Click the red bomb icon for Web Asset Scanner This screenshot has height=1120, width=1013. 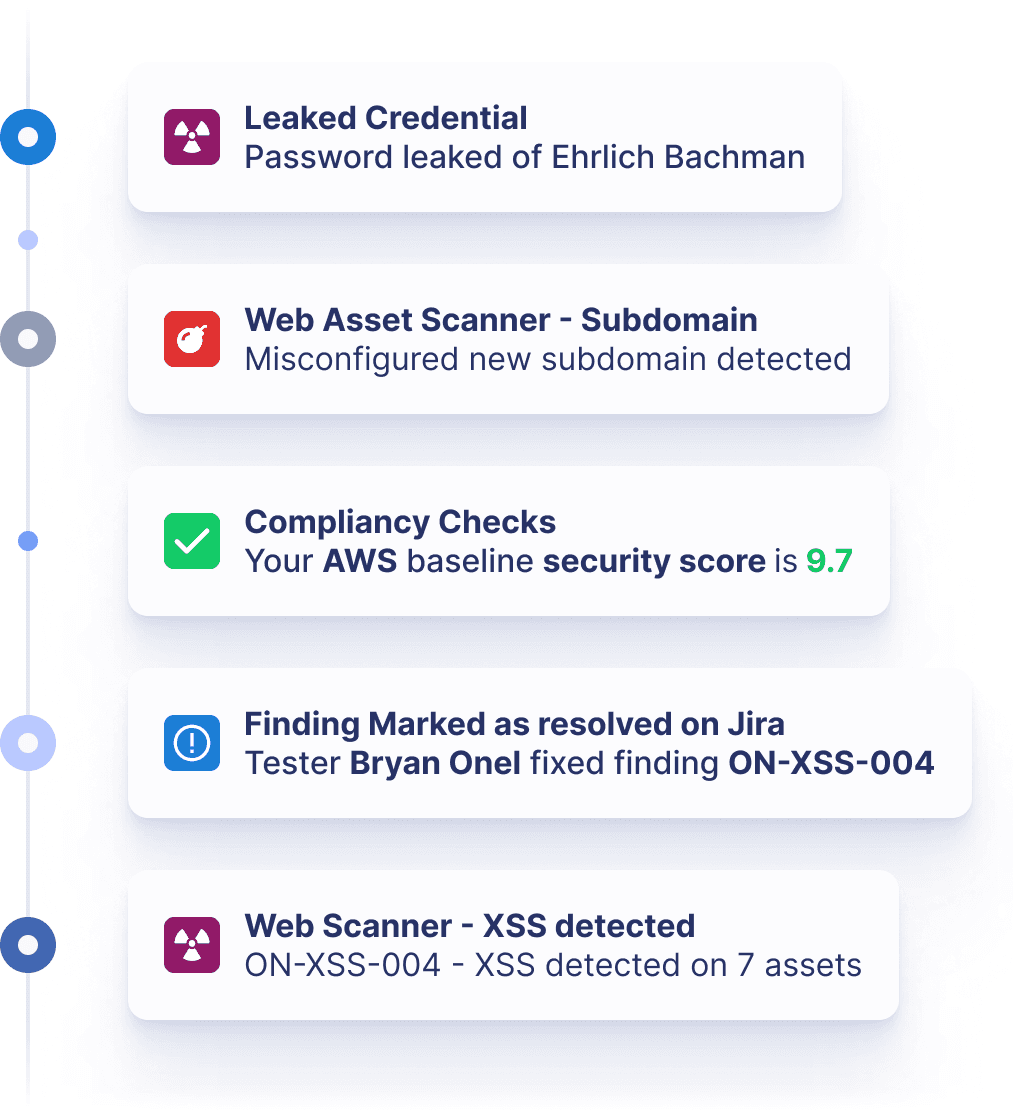[191, 339]
